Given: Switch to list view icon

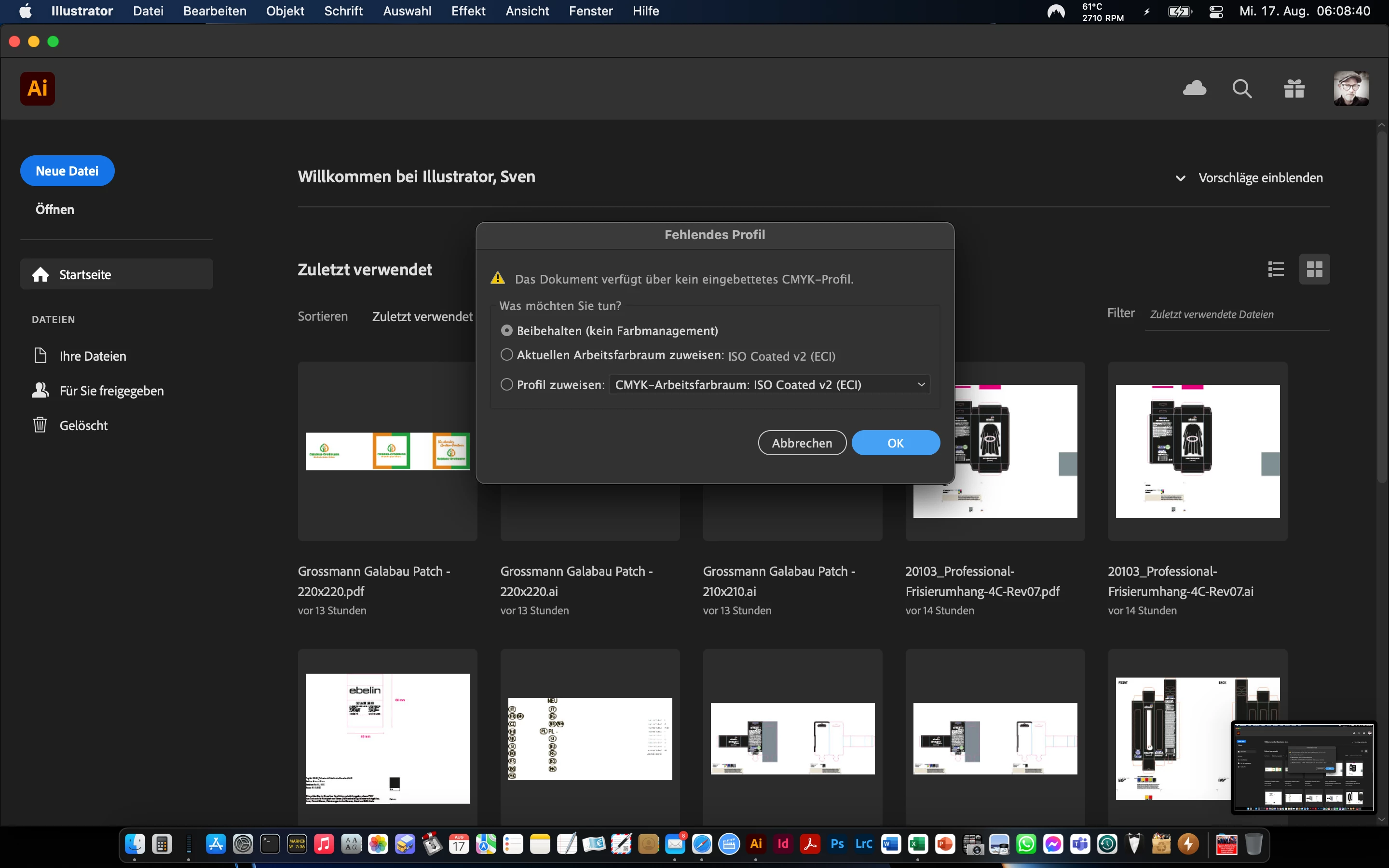Looking at the screenshot, I should click(1275, 269).
